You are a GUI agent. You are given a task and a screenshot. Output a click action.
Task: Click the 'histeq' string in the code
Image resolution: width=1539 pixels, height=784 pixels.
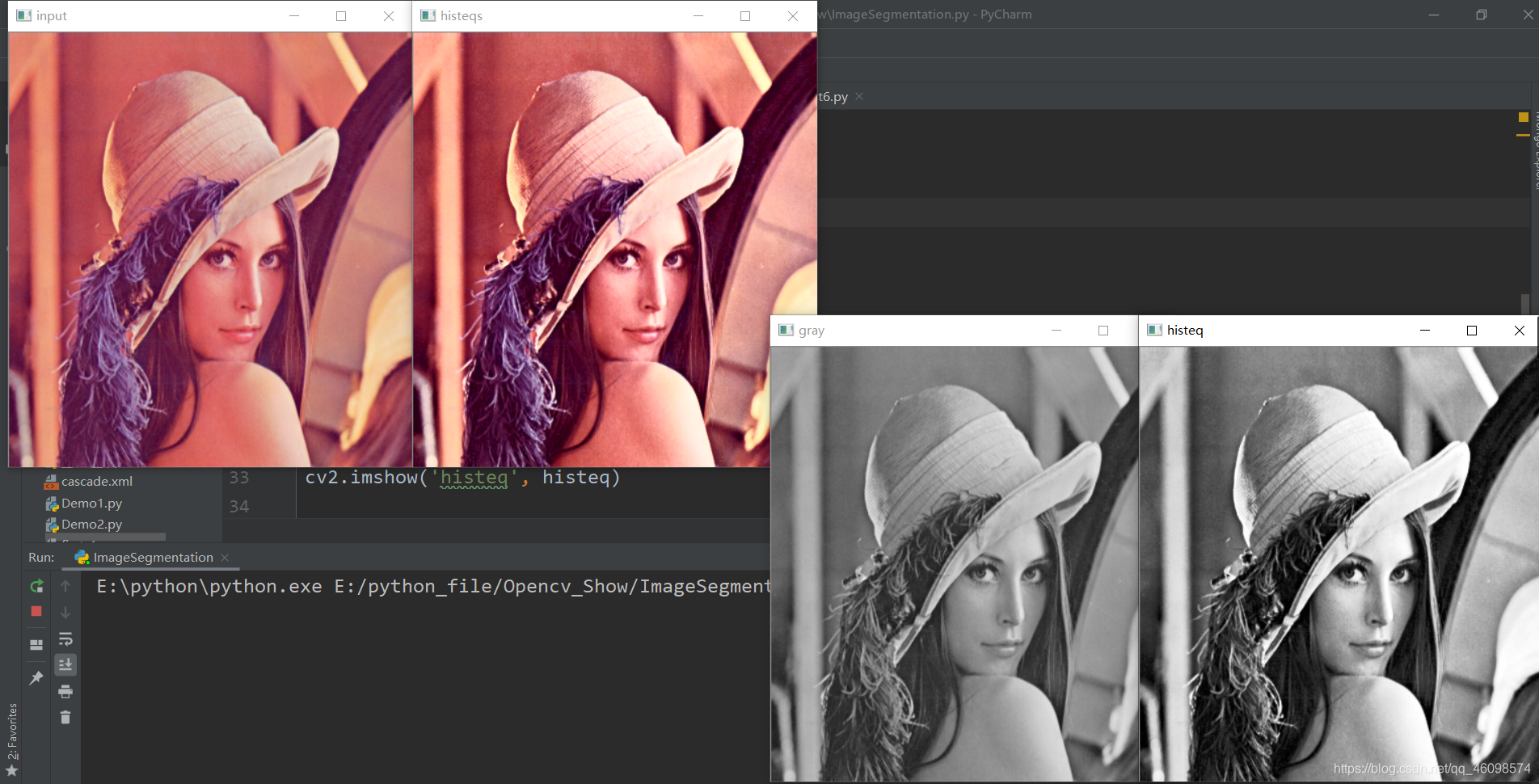pyautogui.click(x=474, y=478)
